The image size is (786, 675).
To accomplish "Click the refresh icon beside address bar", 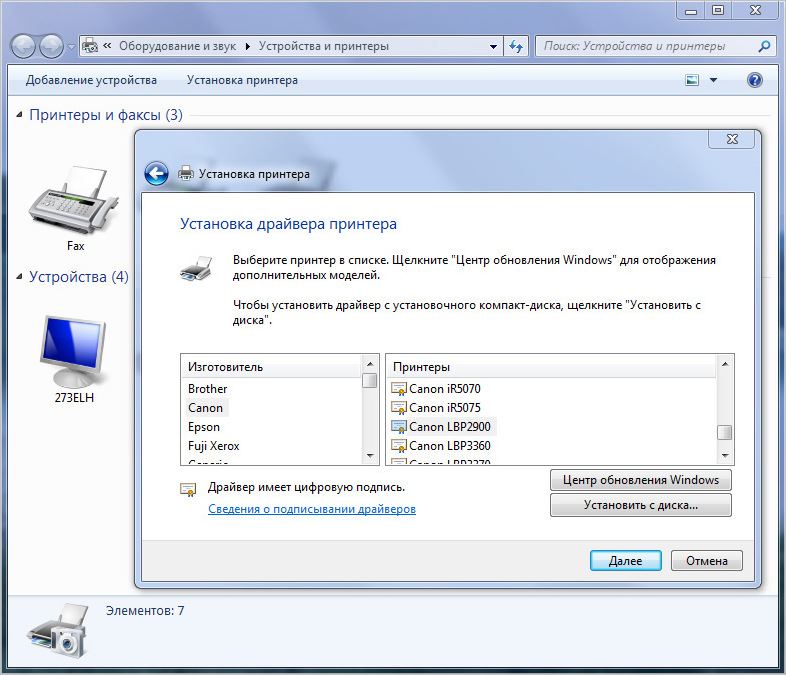I will pyautogui.click(x=517, y=46).
